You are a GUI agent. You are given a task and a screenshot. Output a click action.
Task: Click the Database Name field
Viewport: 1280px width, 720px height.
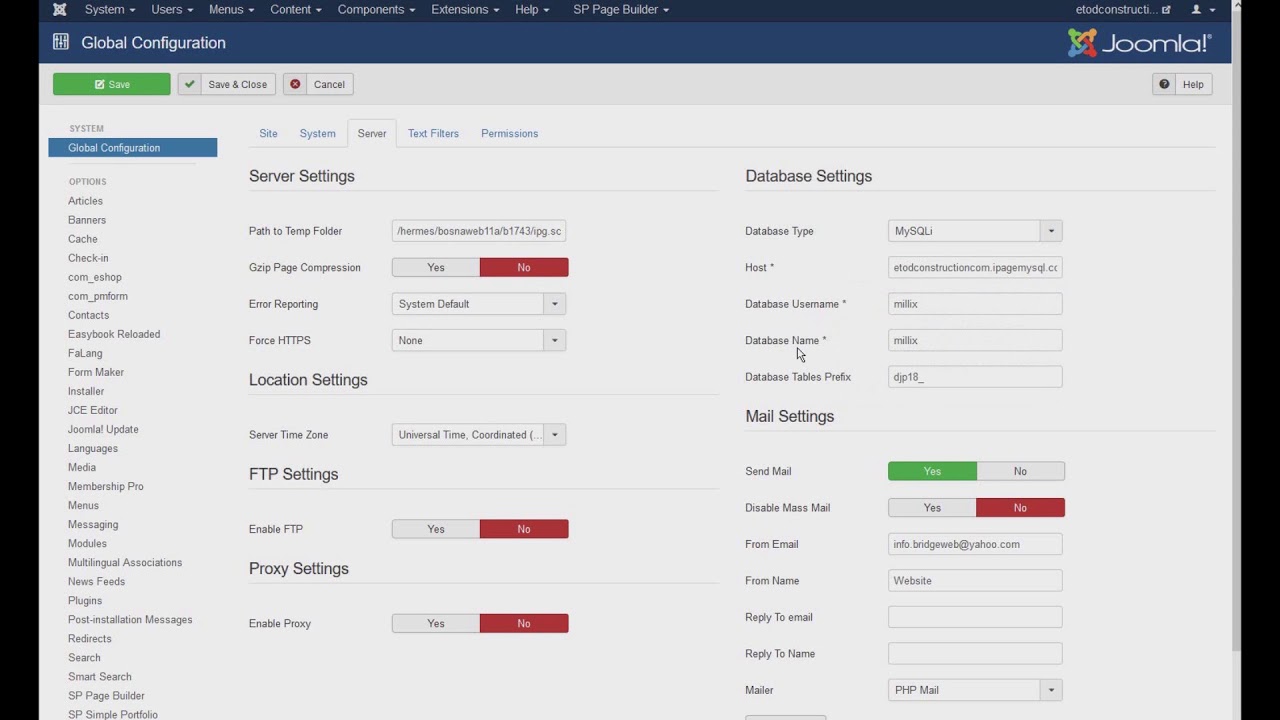[x=975, y=340]
